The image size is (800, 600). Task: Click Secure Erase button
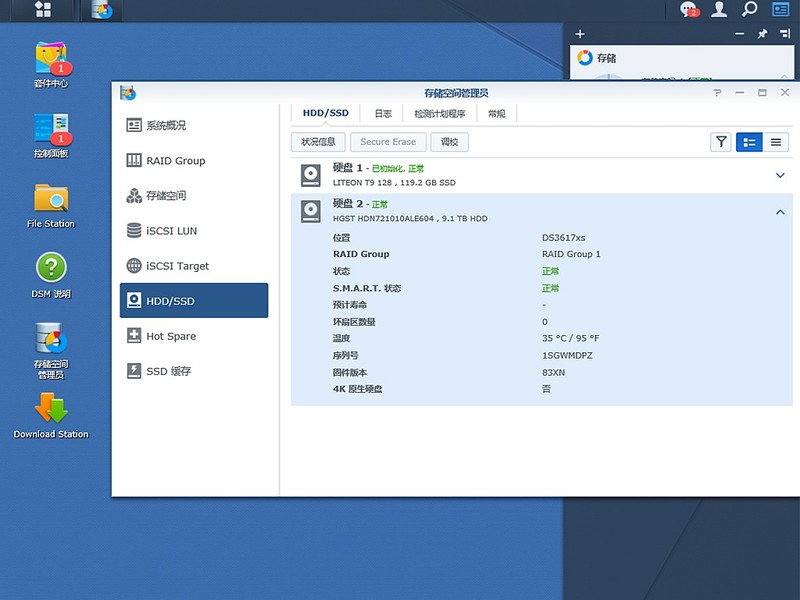[388, 142]
